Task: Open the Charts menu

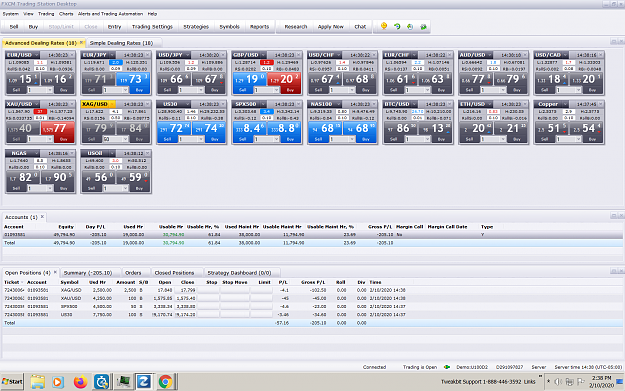Action: point(66,14)
